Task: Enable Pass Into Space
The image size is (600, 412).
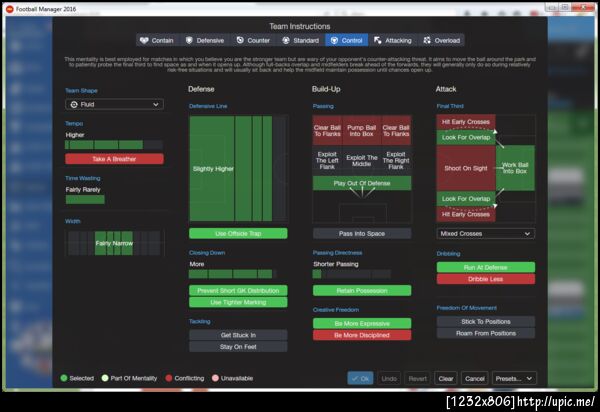Action: coord(362,233)
